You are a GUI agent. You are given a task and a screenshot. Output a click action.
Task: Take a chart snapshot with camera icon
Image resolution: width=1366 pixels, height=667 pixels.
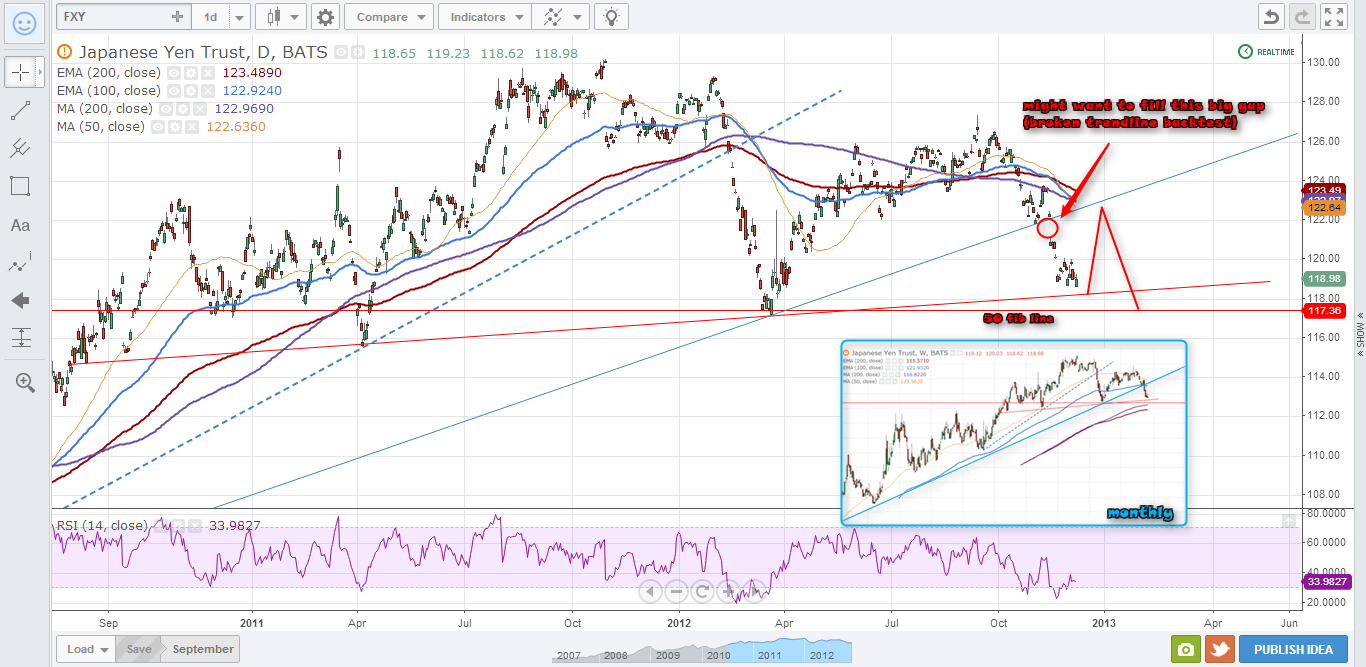(x=1185, y=649)
